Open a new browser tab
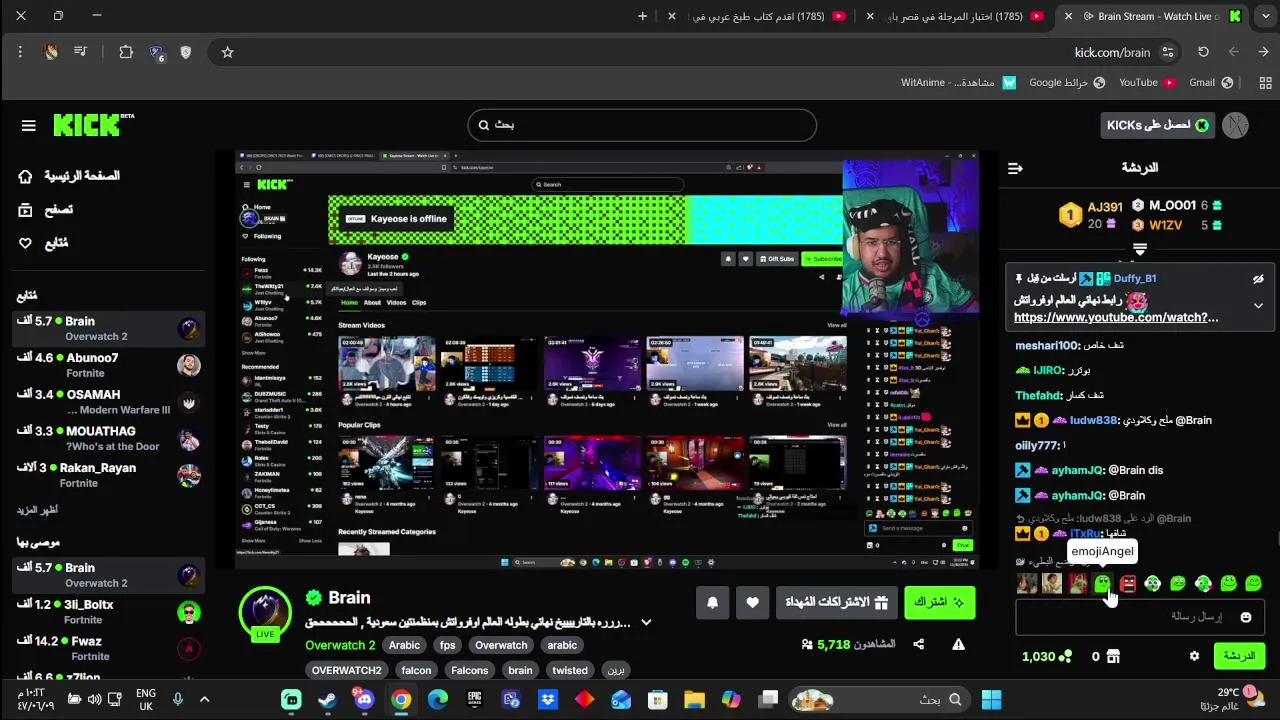Image resolution: width=1280 pixels, height=720 pixels. tap(642, 16)
